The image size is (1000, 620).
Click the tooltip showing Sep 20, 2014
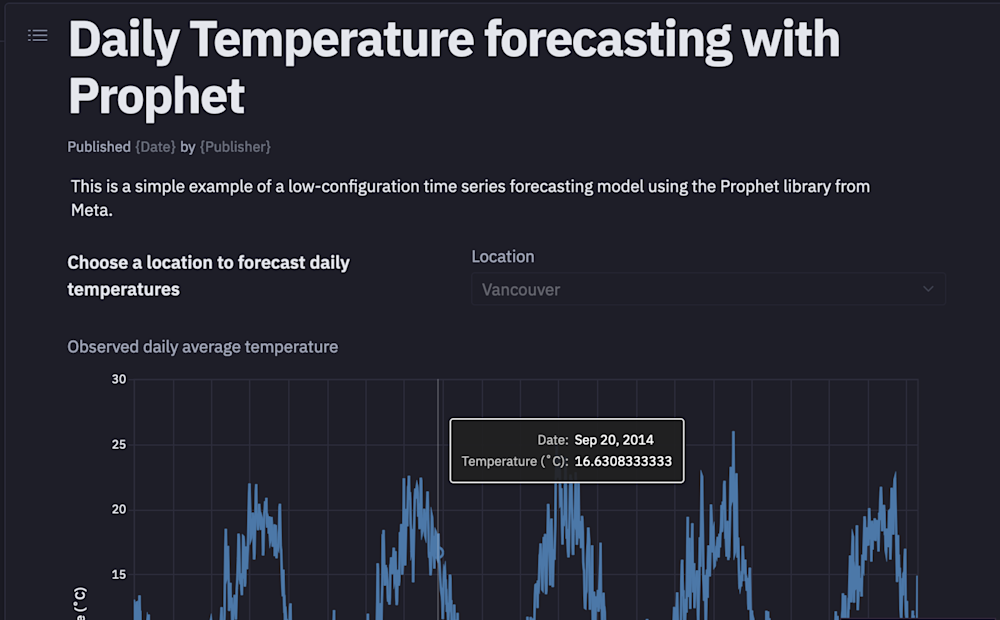(x=567, y=450)
